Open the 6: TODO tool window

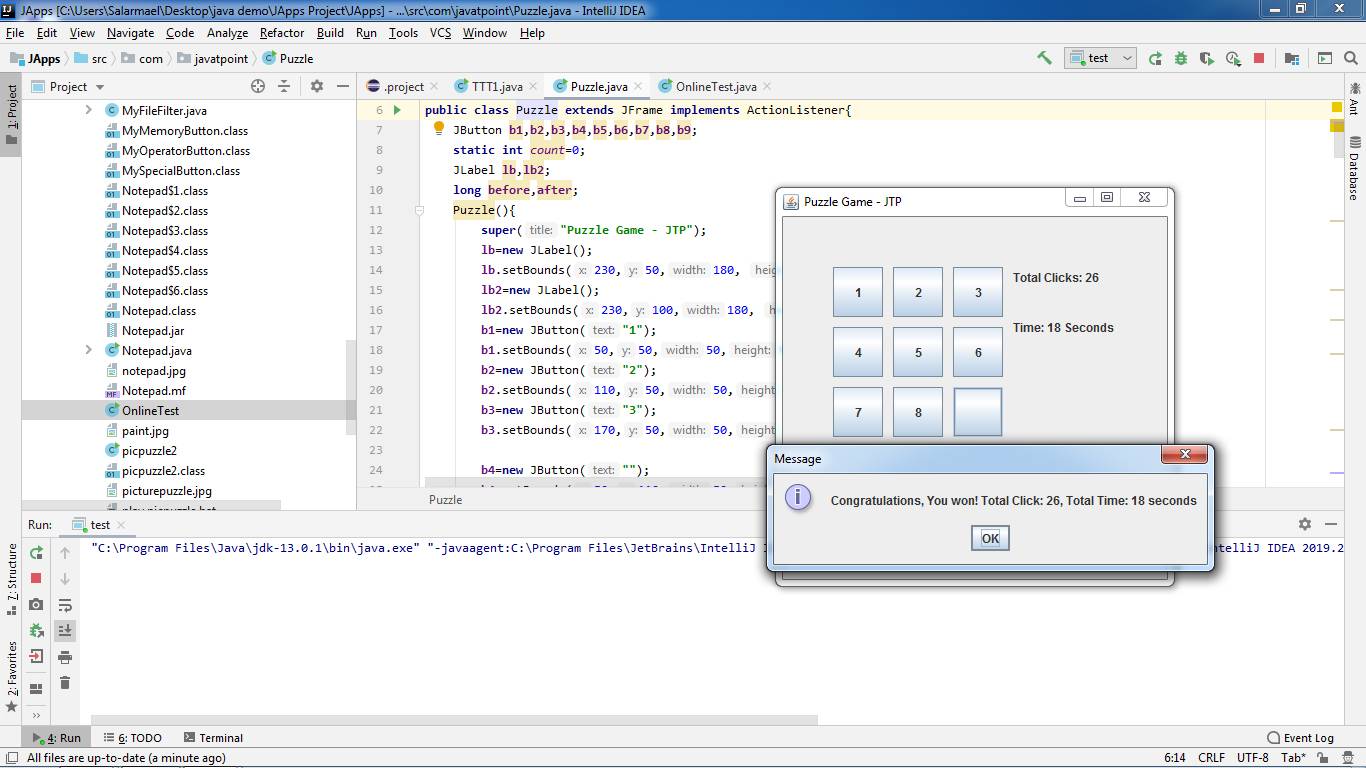[x=130, y=738]
